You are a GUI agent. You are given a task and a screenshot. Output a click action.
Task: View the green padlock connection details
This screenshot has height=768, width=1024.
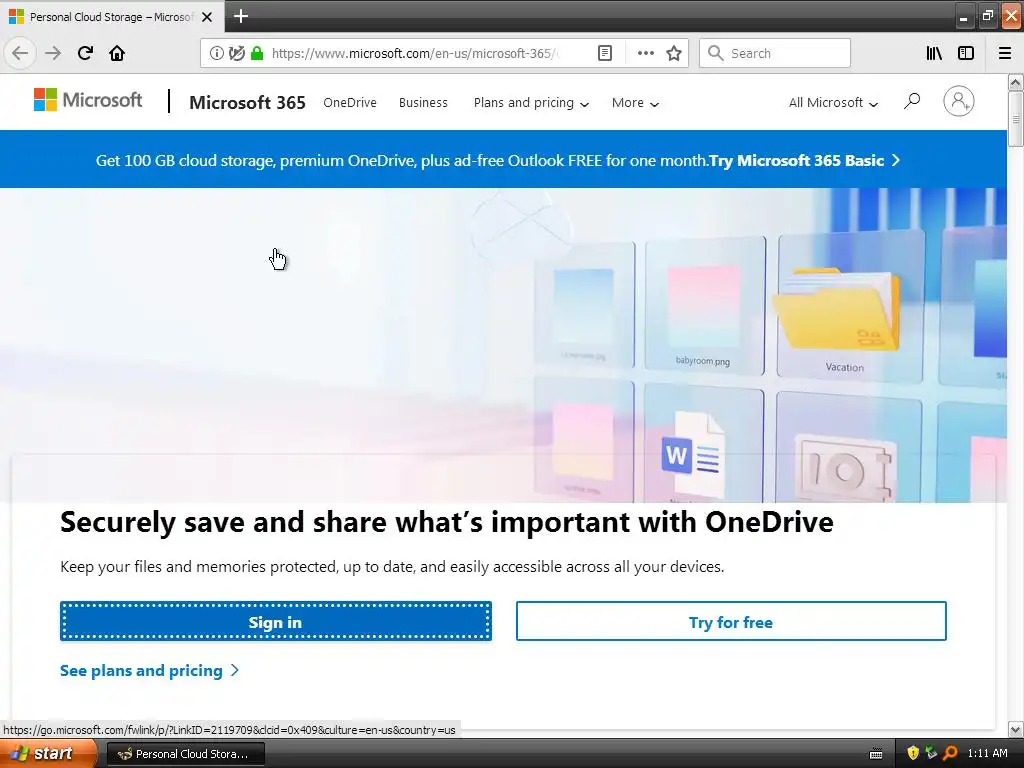pos(257,54)
